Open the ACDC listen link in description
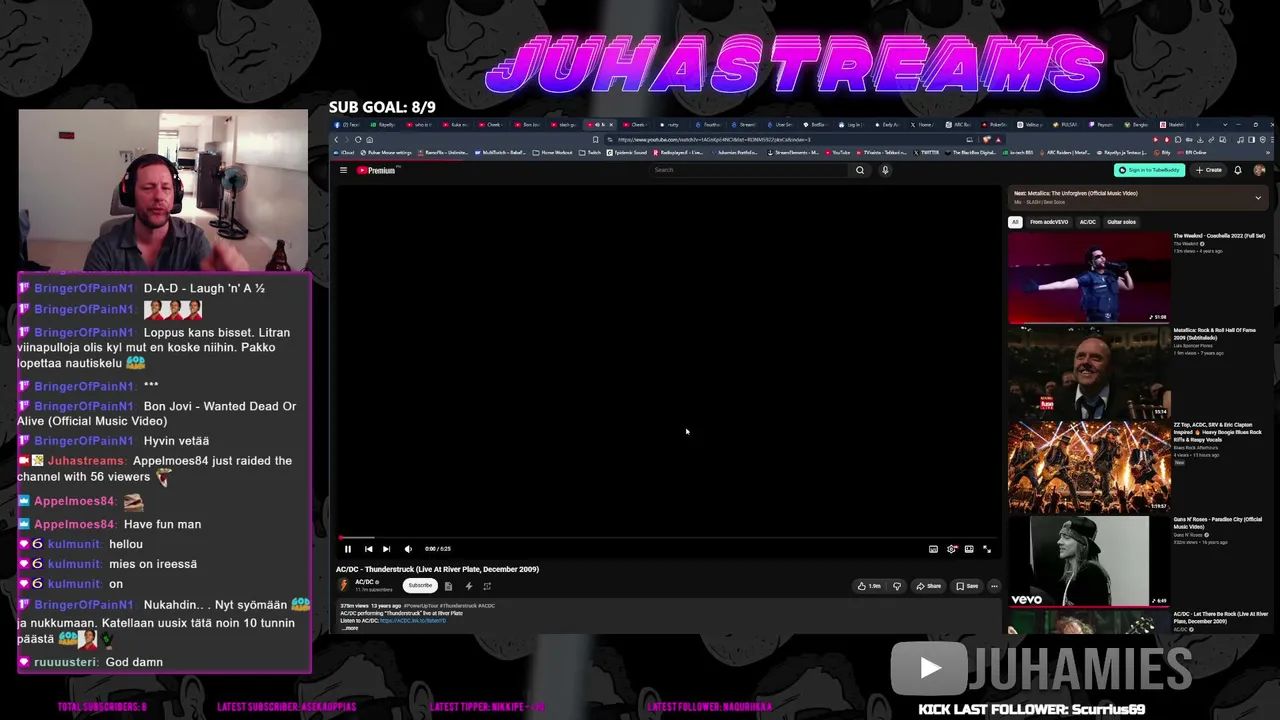Image resolution: width=1280 pixels, height=720 pixels. coord(413,621)
